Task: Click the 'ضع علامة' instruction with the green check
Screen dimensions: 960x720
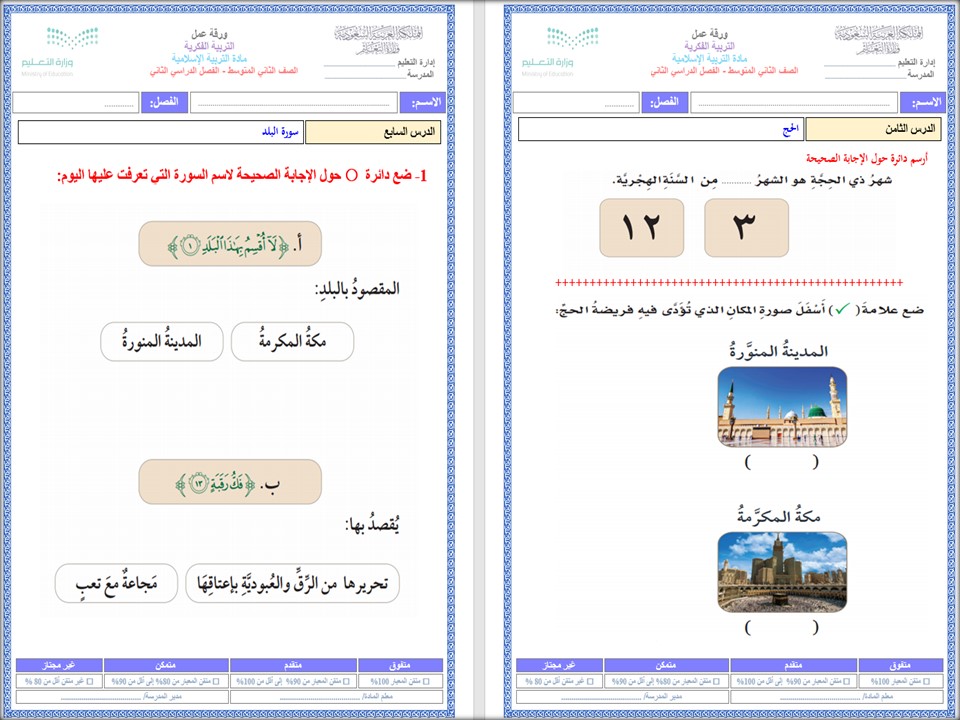Action: (740, 310)
